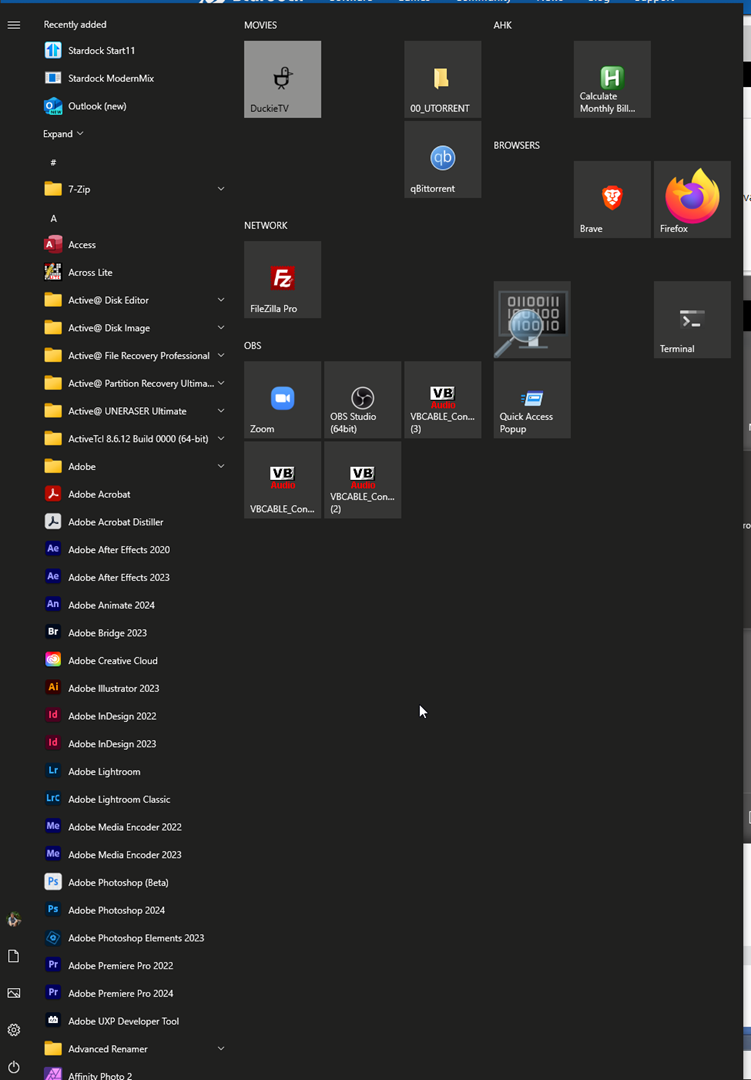This screenshot has height=1080, width=751.
Task: Open Adobe Lightroom entry
Action: (x=135, y=771)
